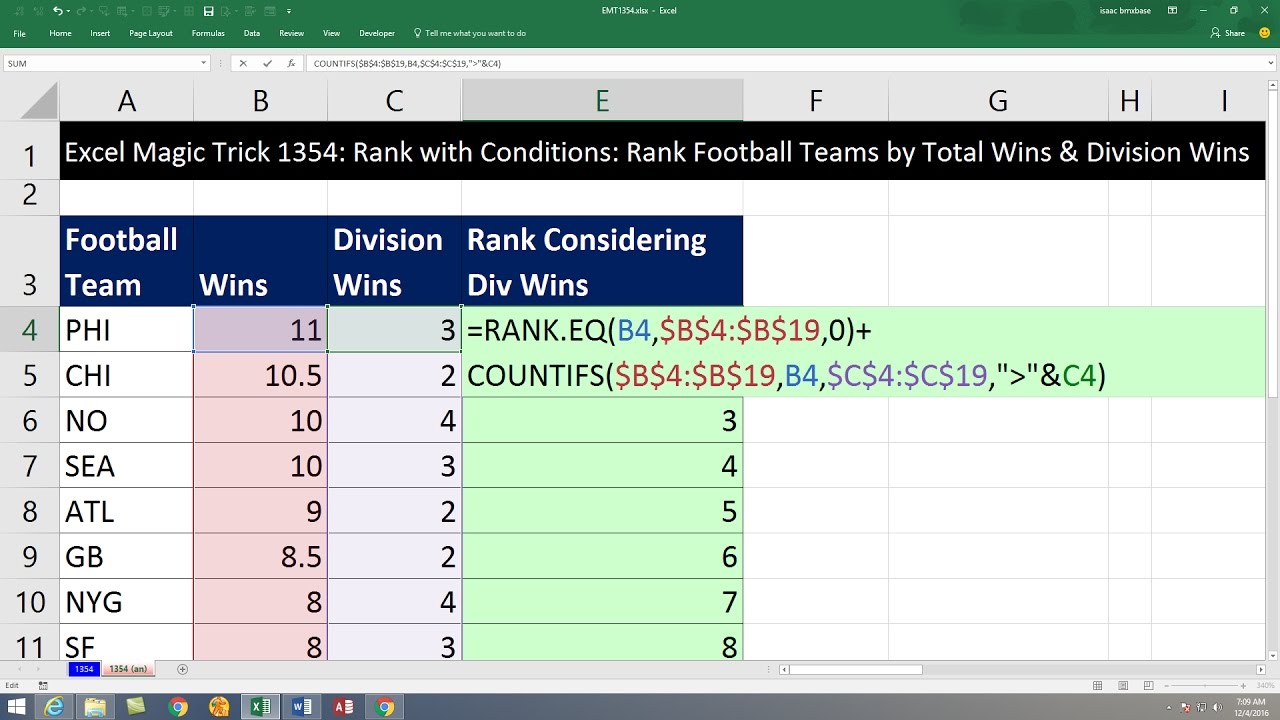Click the smiley feedback icon
This screenshot has height=720, width=1280.
pyautogui.click(x=1265, y=33)
